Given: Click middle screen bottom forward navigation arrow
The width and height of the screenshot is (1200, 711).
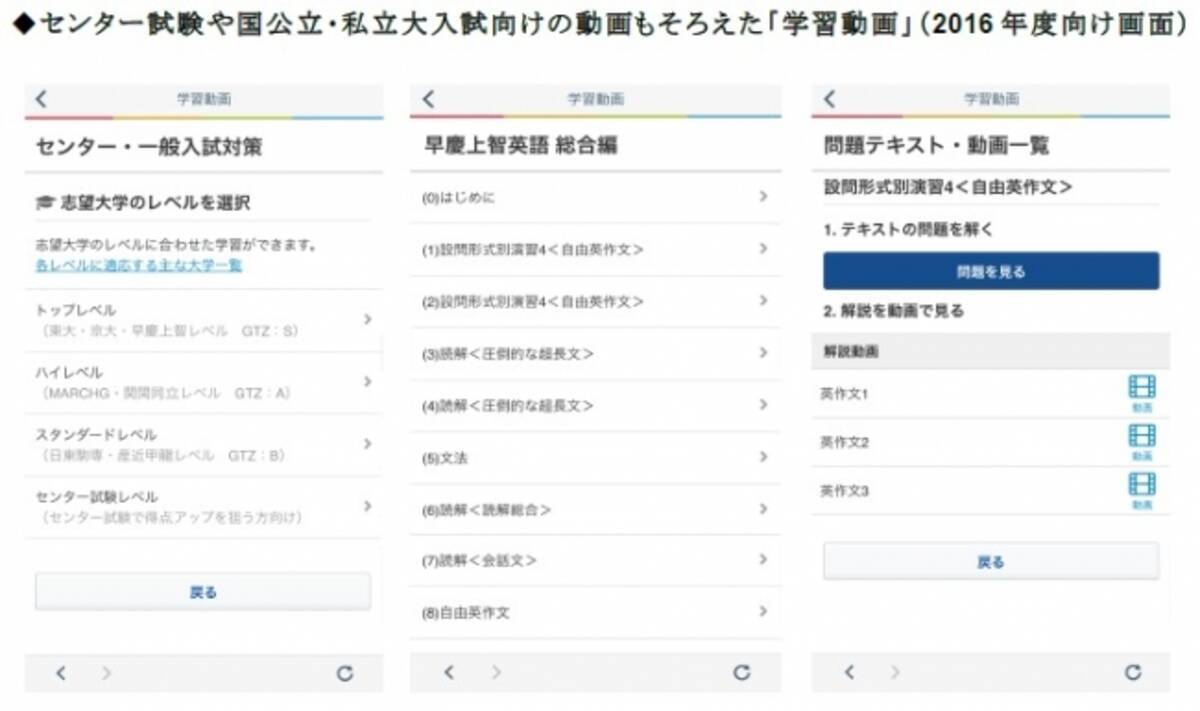Looking at the screenshot, I should [x=496, y=673].
